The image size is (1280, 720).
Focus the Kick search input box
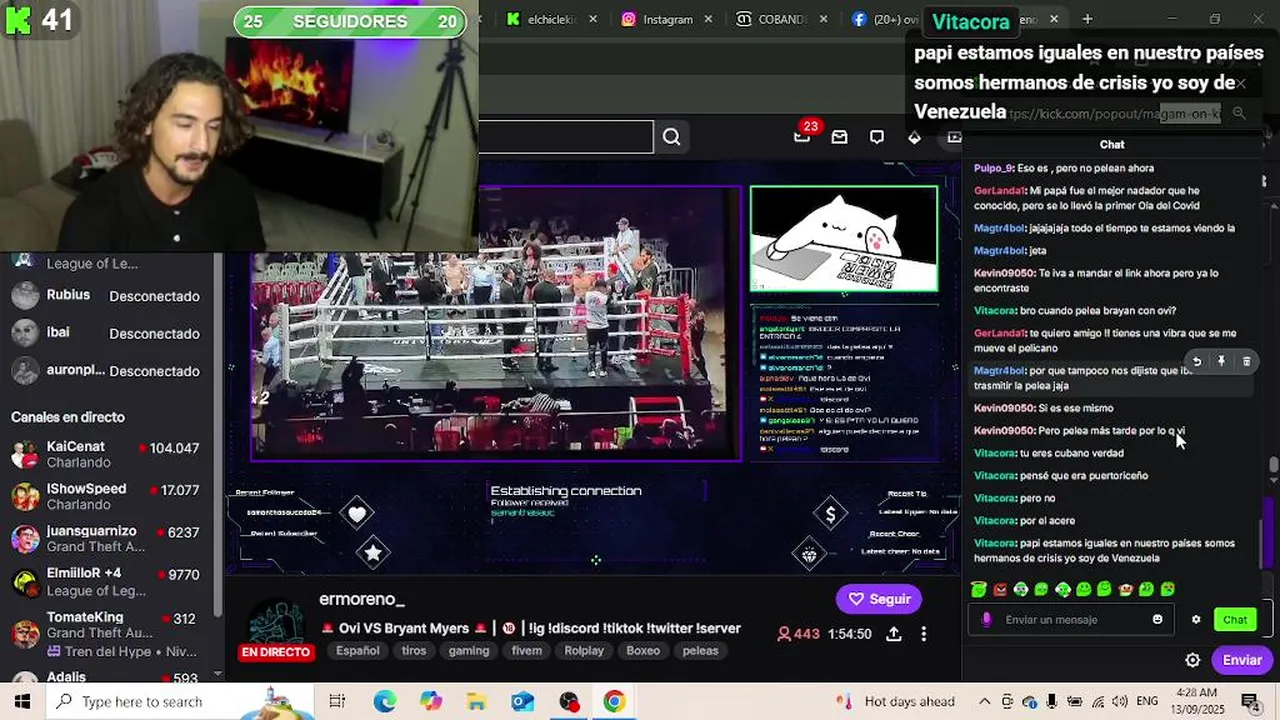[x=566, y=137]
